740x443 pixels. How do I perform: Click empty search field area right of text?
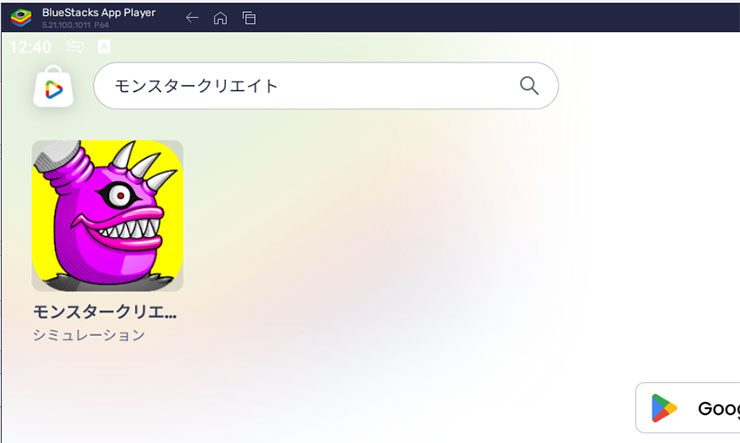click(x=396, y=86)
